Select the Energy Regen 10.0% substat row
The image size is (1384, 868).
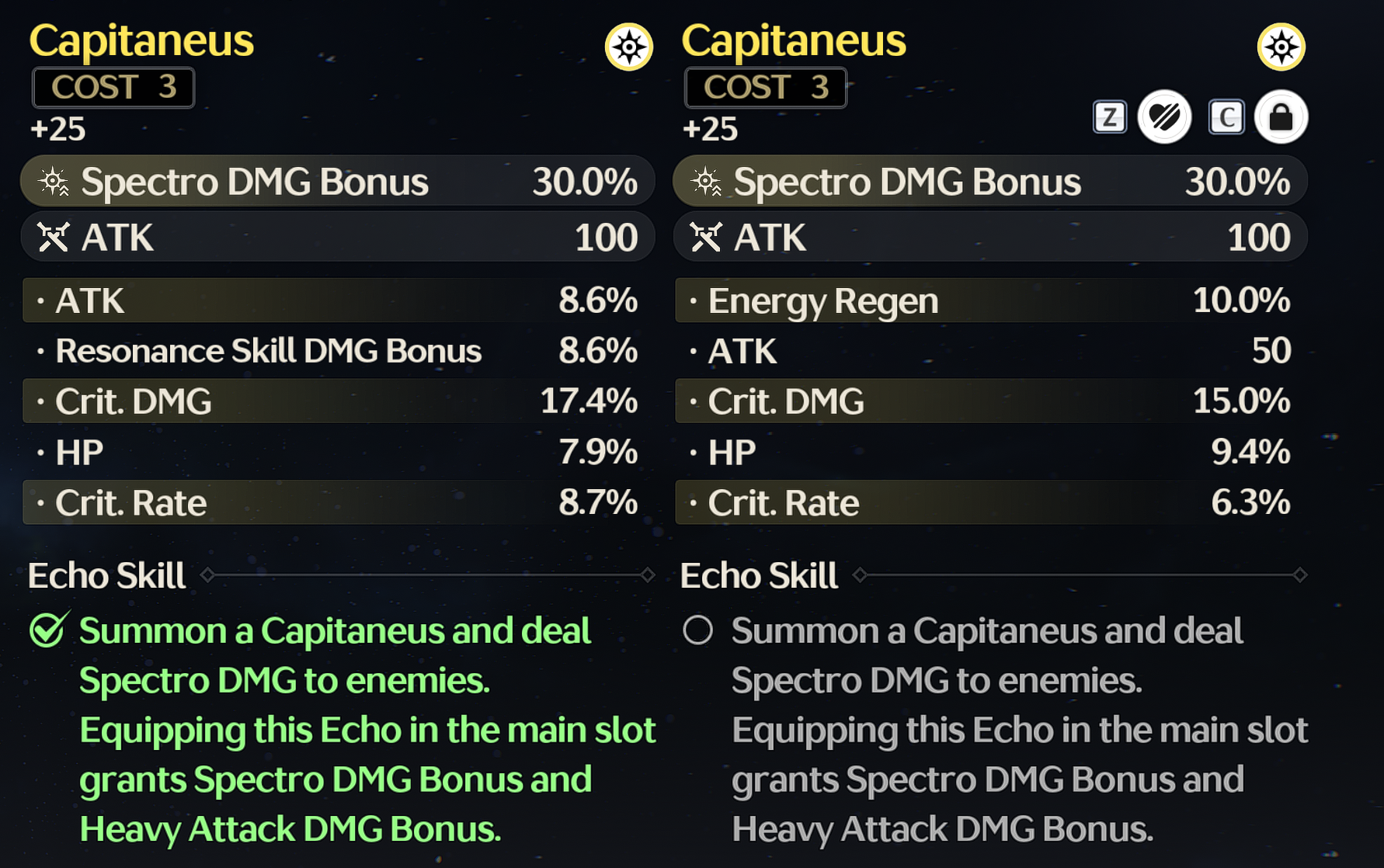click(x=990, y=300)
